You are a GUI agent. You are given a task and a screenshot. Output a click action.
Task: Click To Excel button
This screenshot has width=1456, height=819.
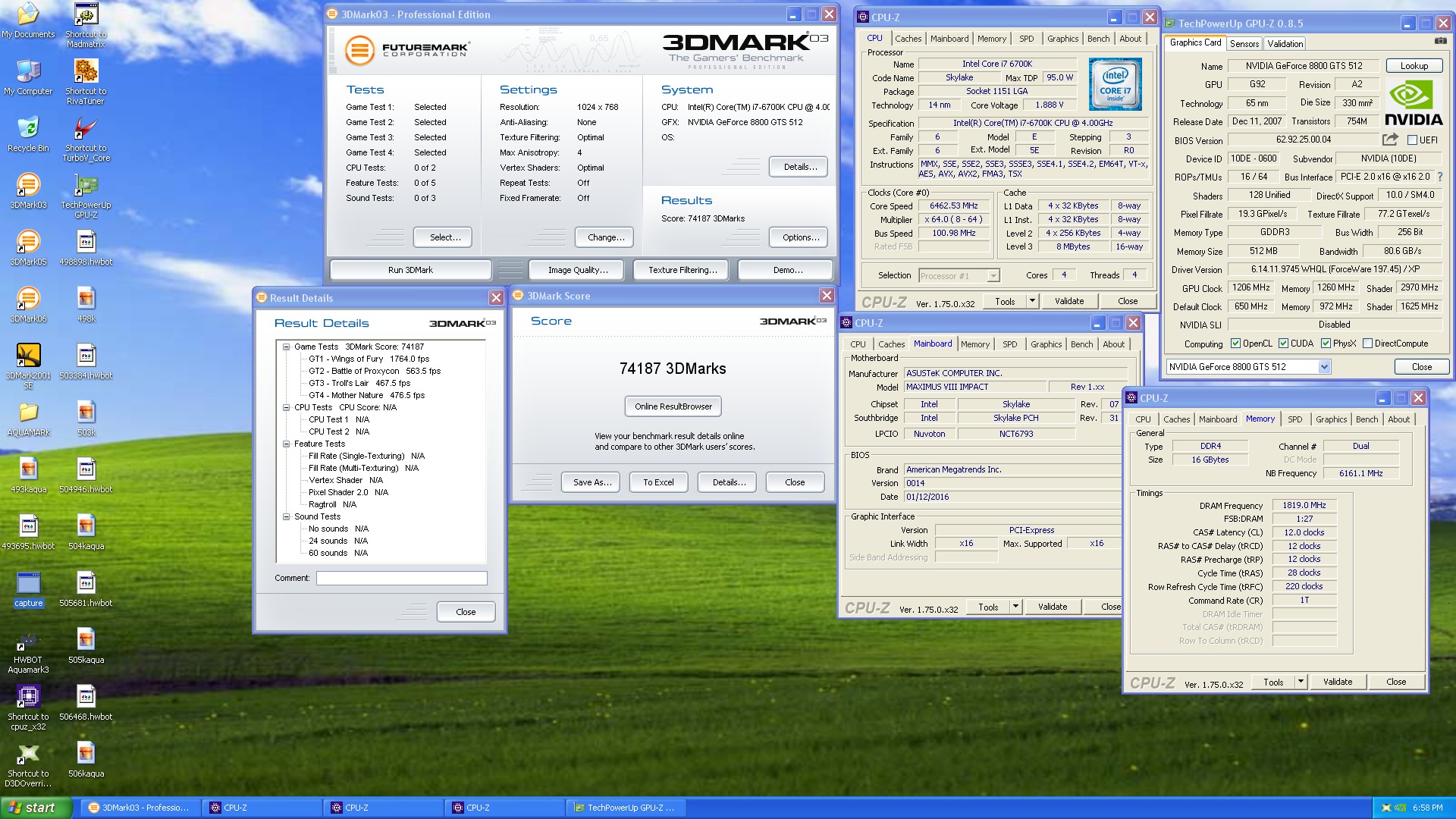(x=658, y=482)
